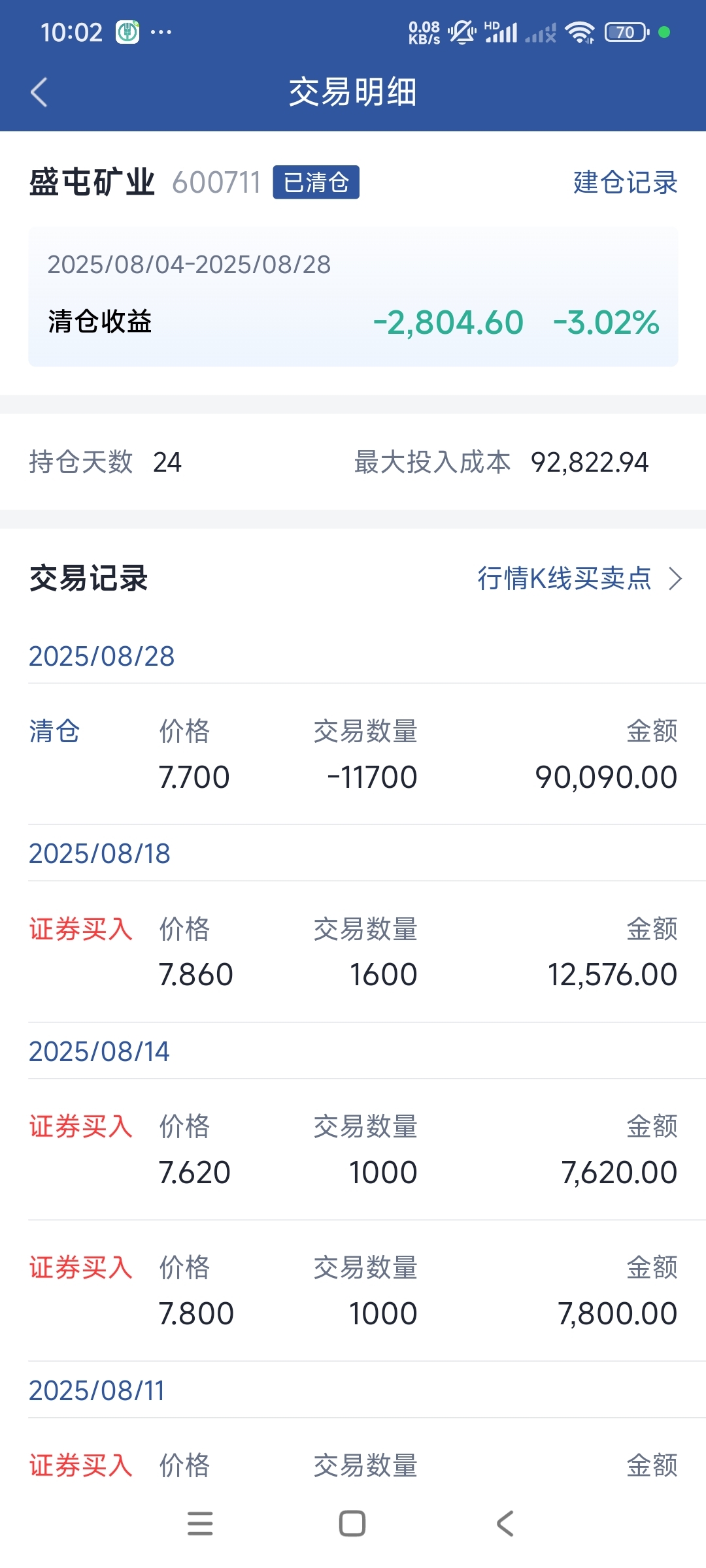The width and height of the screenshot is (706, 1568).
Task: Select the 2025/08/18 证券买入 record
Action: click(x=353, y=952)
